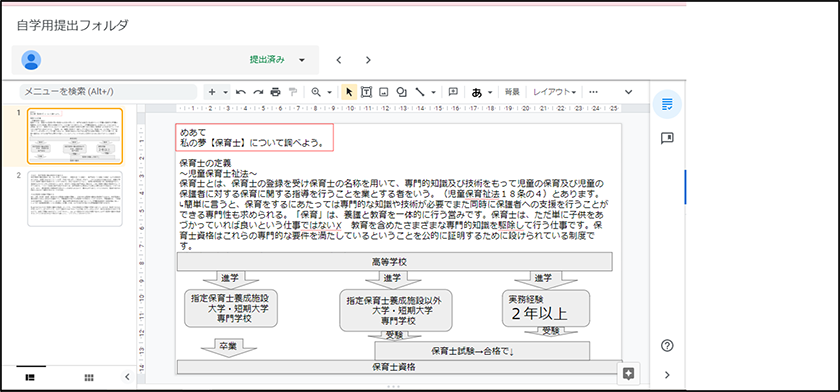Click the メニューを検索 search box
The width and height of the screenshot is (840, 392).
point(108,92)
